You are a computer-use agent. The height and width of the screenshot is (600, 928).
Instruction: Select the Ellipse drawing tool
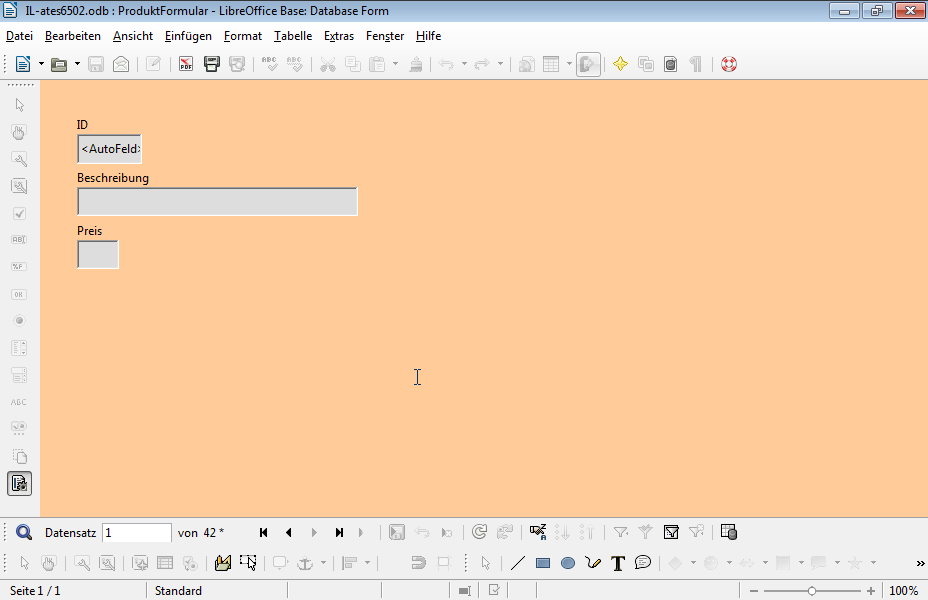coord(568,563)
